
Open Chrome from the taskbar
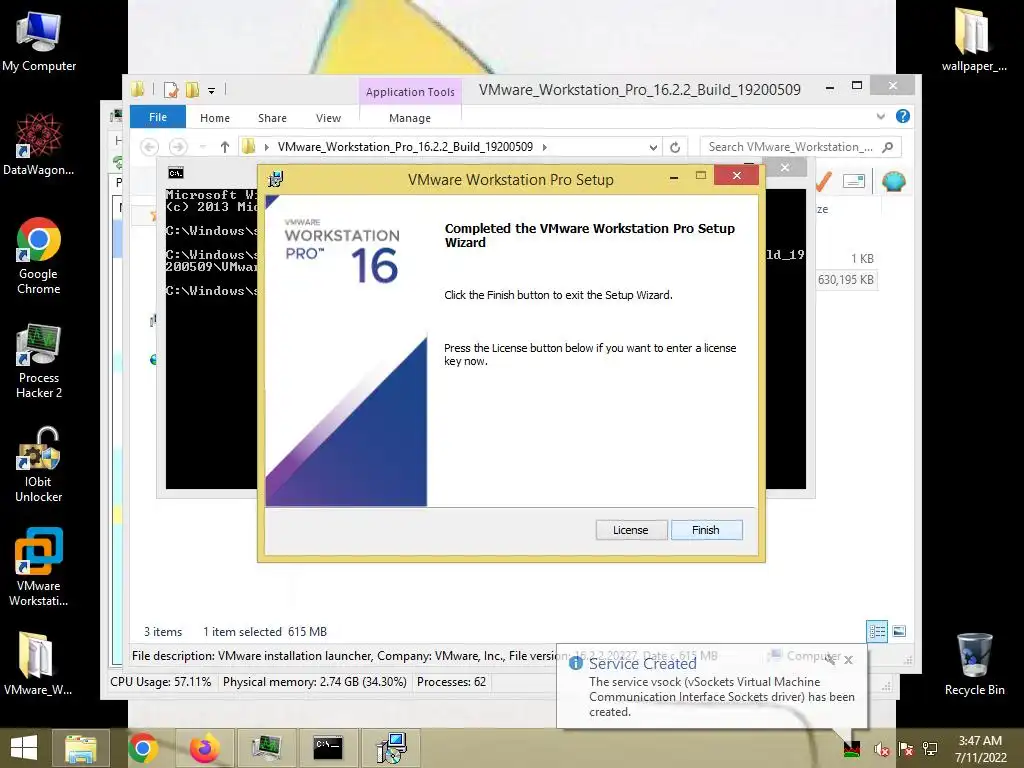coord(143,748)
